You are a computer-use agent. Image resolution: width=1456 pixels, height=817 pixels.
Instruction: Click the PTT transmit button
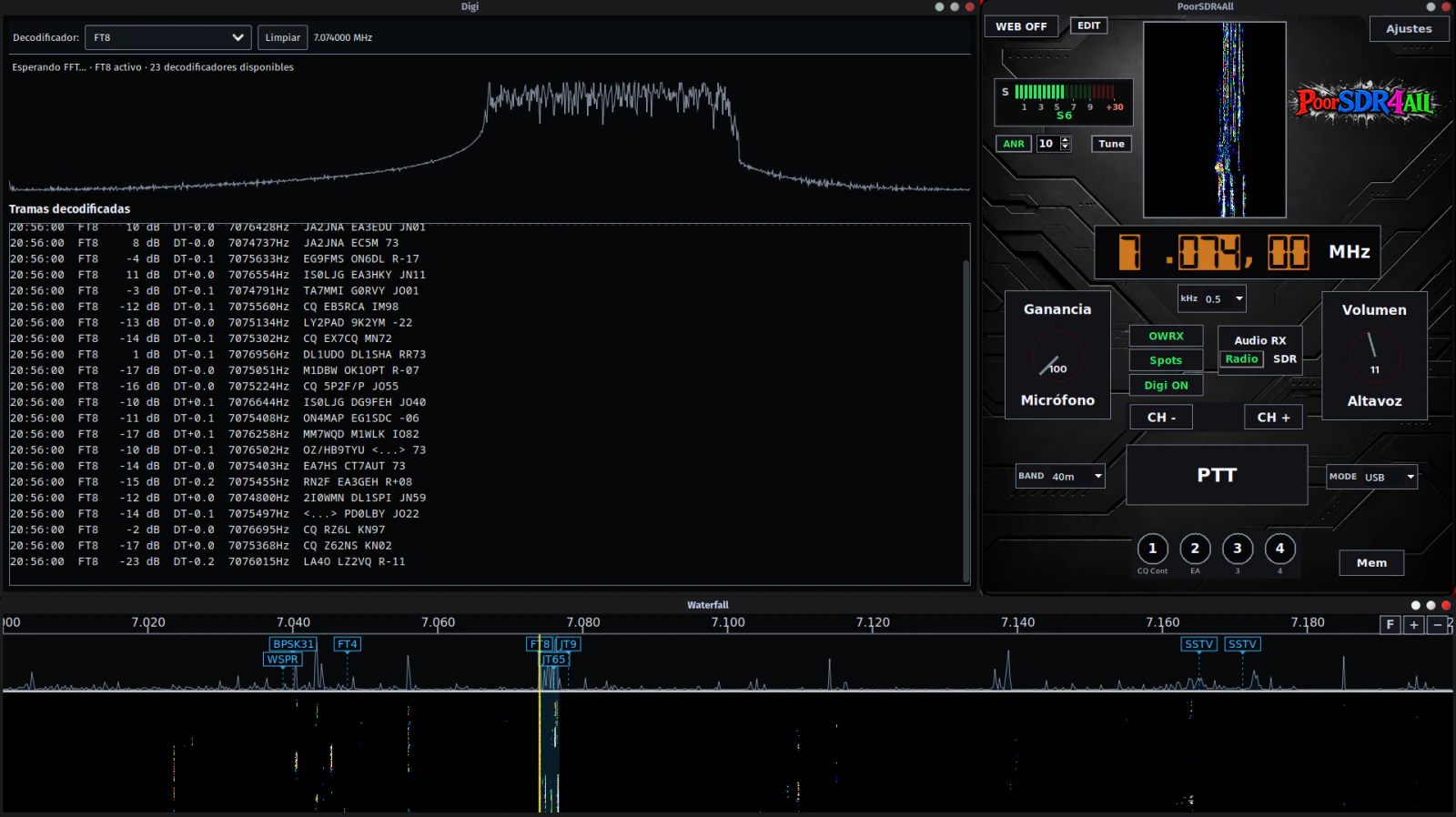coord(1217,475)
